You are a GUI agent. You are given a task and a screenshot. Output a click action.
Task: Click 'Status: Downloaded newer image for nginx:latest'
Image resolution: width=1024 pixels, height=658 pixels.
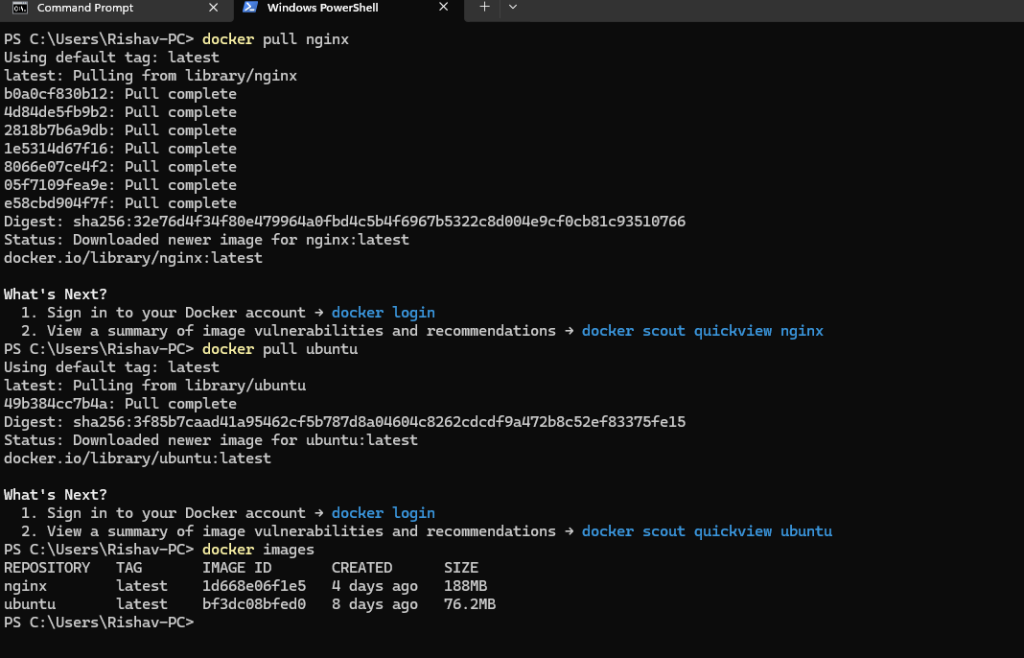coord(206,240)
